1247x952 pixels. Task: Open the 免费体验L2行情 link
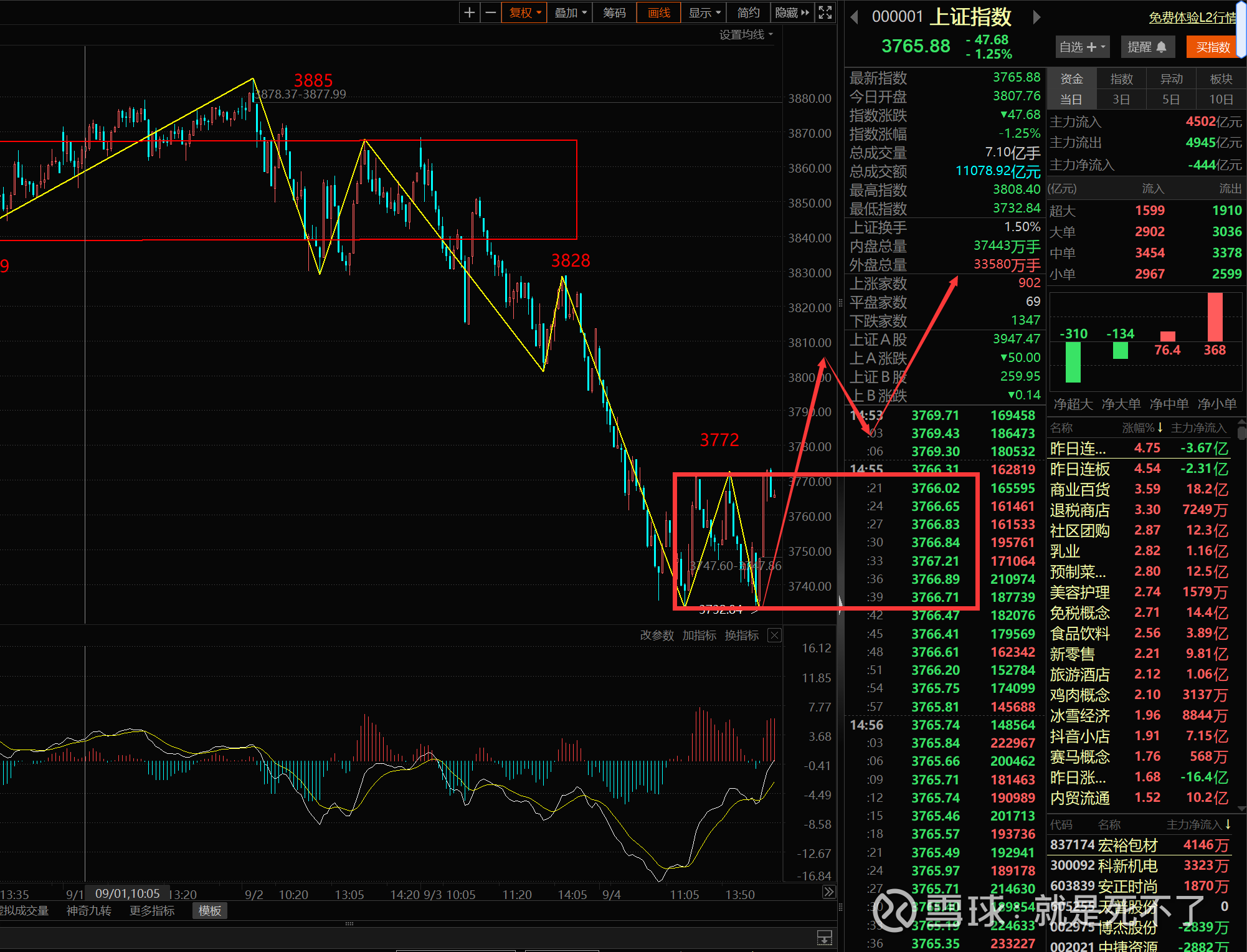pyautogui.click(x=1192, y=17)
